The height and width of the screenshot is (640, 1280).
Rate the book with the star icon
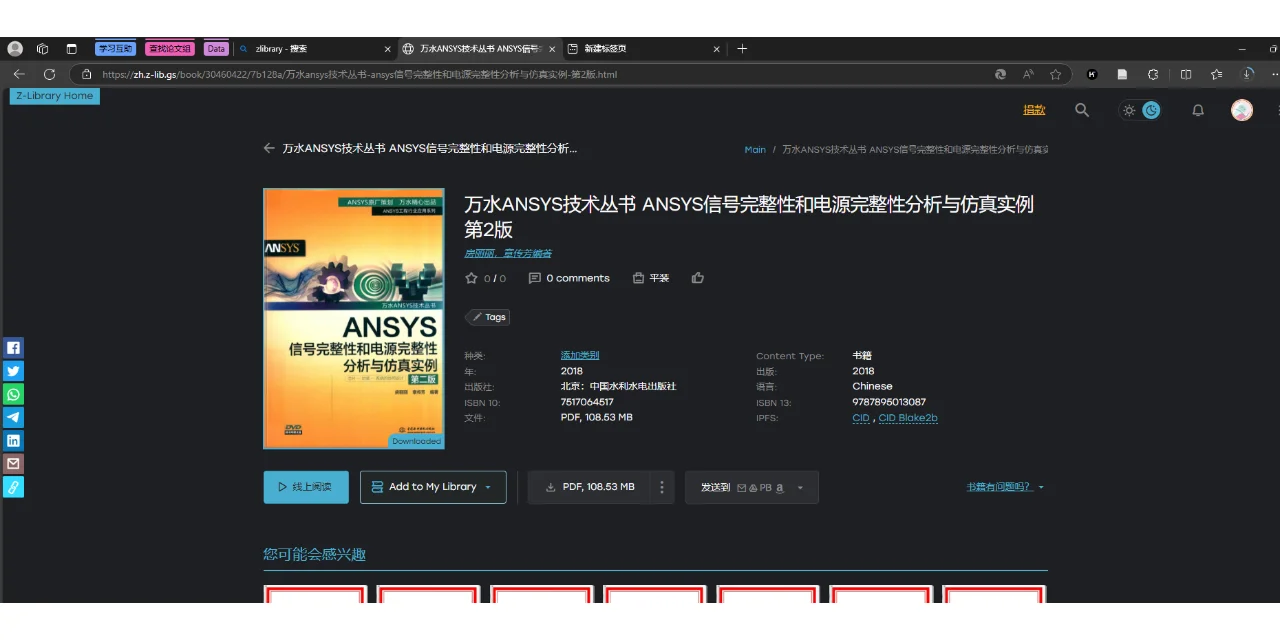tap(471, 278)
